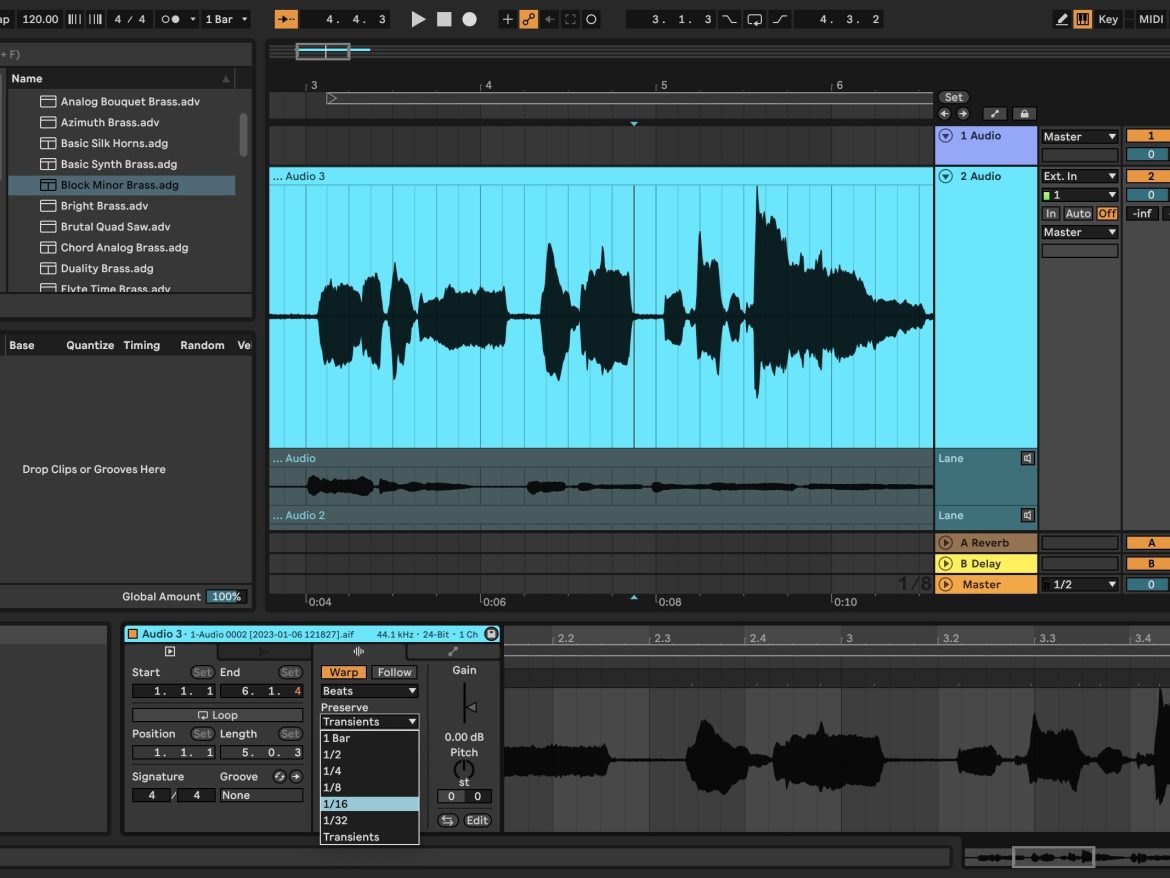Click the Edit button in the Sample box
Image resolution: width=1170 pixels, height=878 pixels.
[477, 820]
